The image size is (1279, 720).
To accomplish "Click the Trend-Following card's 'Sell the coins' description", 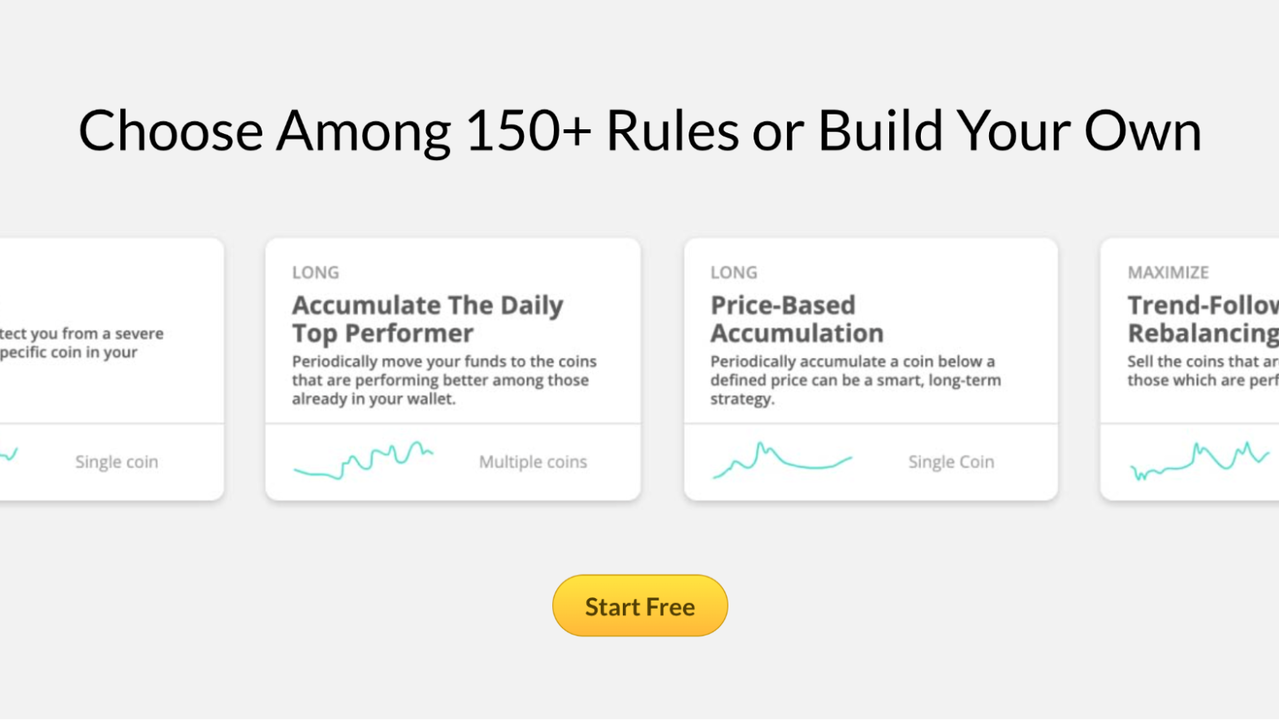I will [x=1203, y=371].
